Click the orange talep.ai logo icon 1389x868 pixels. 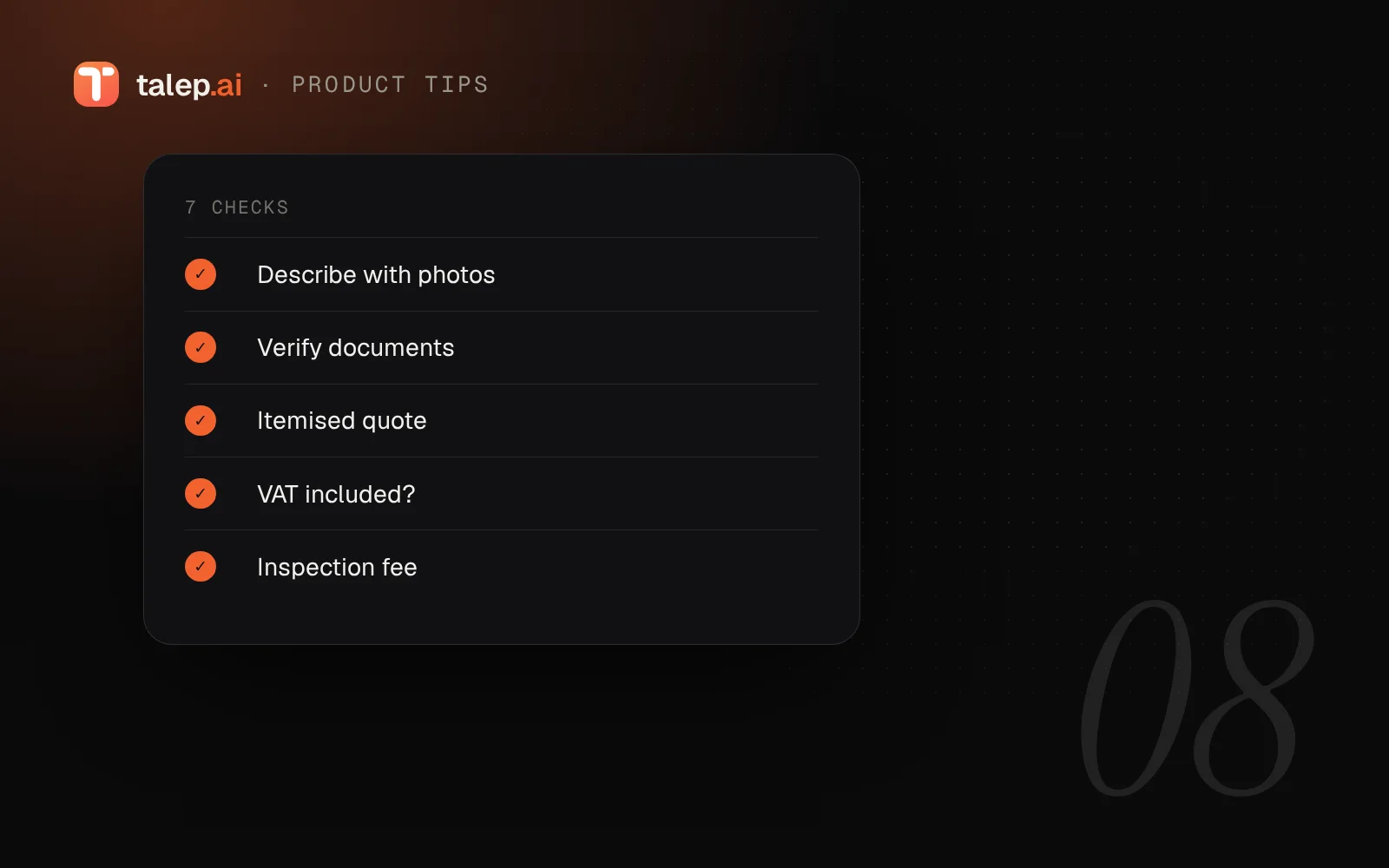(x=96, y=84)
